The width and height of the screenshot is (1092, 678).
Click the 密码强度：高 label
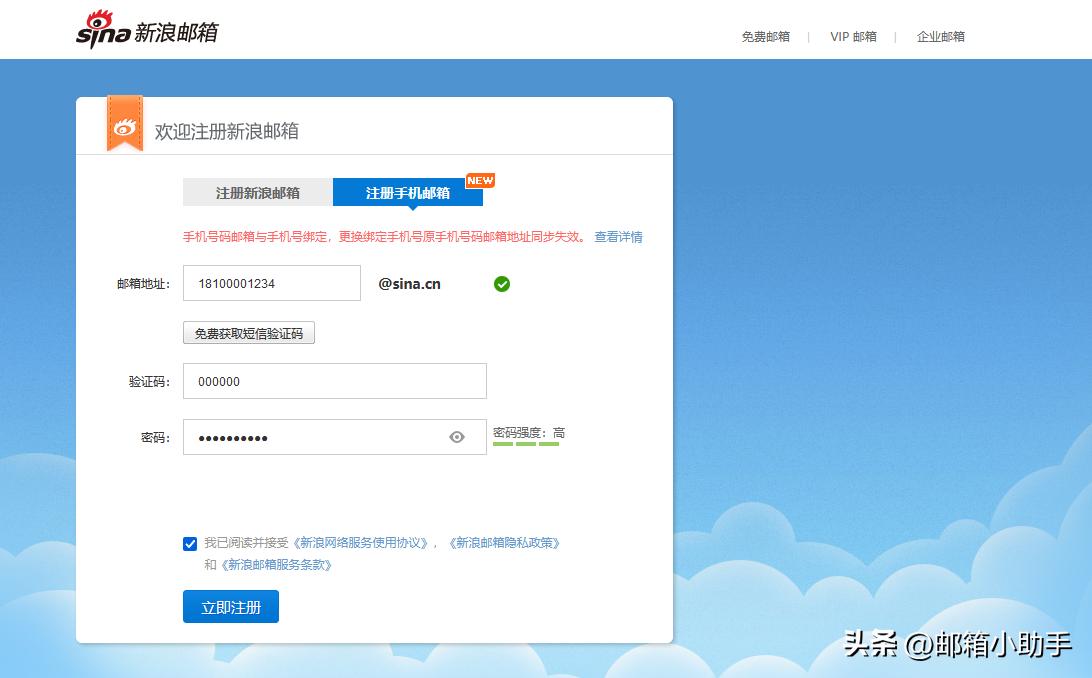[x=529, y=433]
